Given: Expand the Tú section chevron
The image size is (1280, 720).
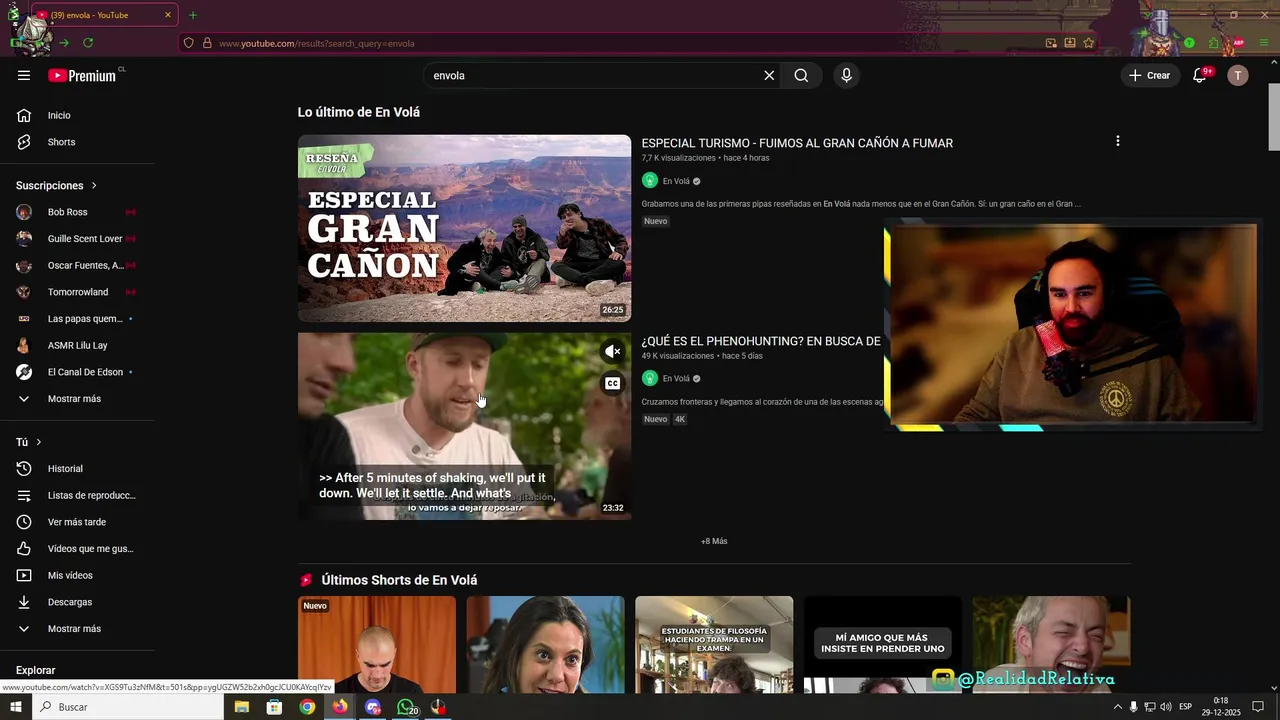Looking at the screenshot, I should 39,442.
